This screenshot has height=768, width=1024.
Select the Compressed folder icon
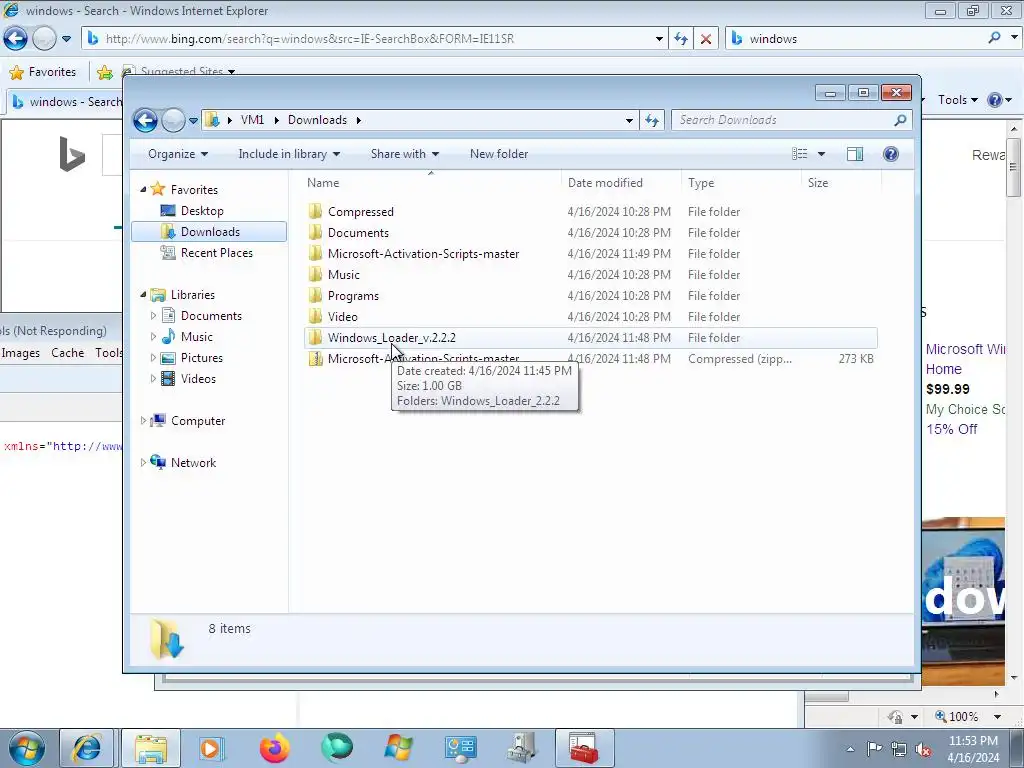[315, 211]
